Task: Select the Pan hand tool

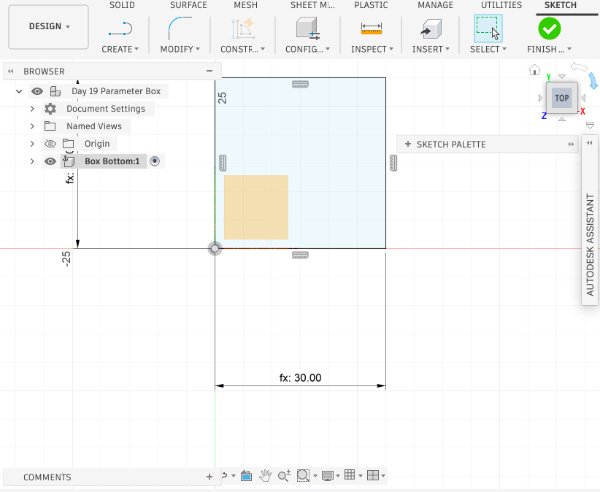Action: coord(265,476)
